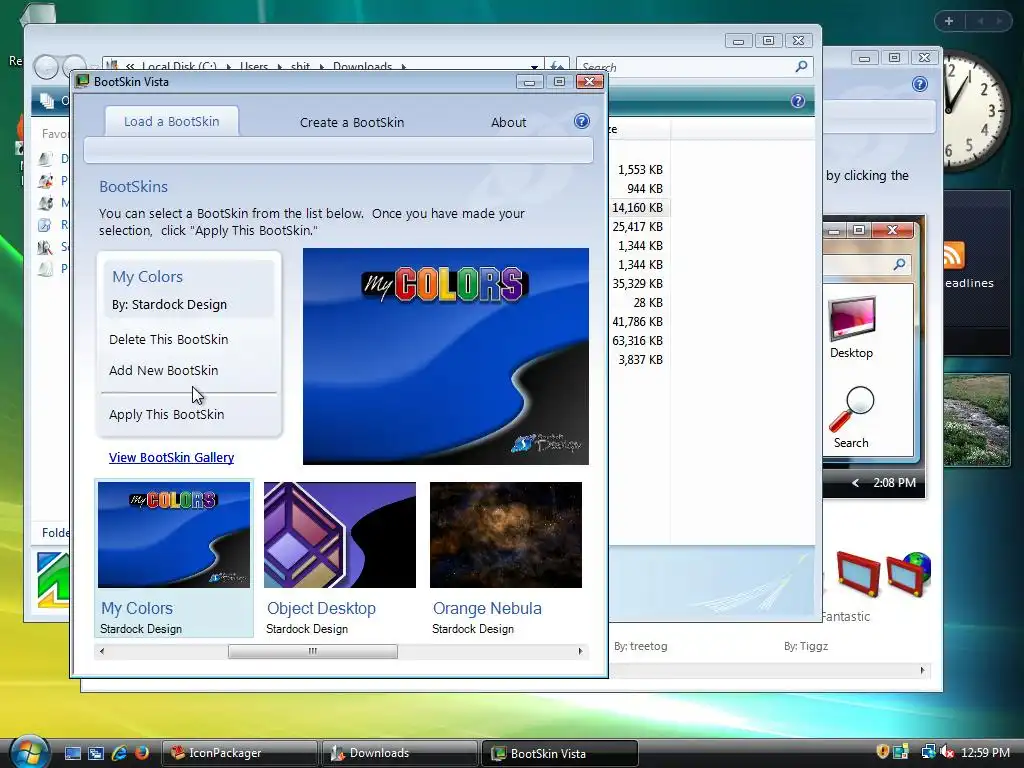Click the IconPackager right scroll arrow
This screenshot has height=768, width=1024.
coord(922,670)
